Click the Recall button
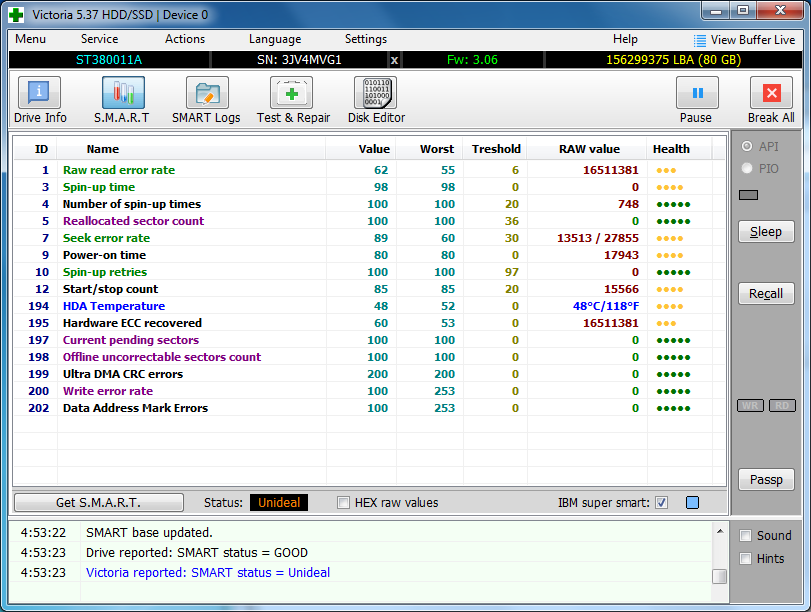The height and width of the screenshot is (612, 811). (x=766, y=294)
